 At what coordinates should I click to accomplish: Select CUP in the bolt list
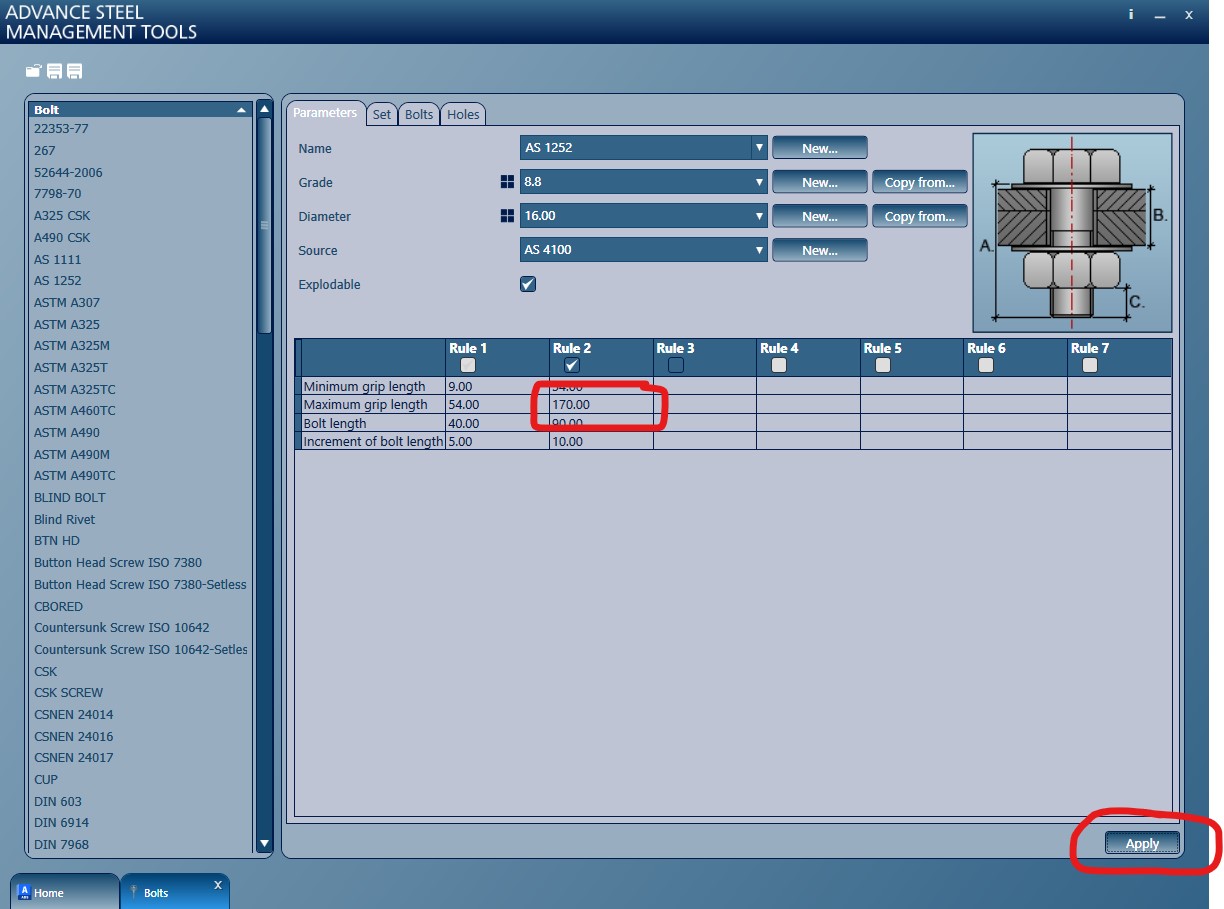tap(46, 779)
